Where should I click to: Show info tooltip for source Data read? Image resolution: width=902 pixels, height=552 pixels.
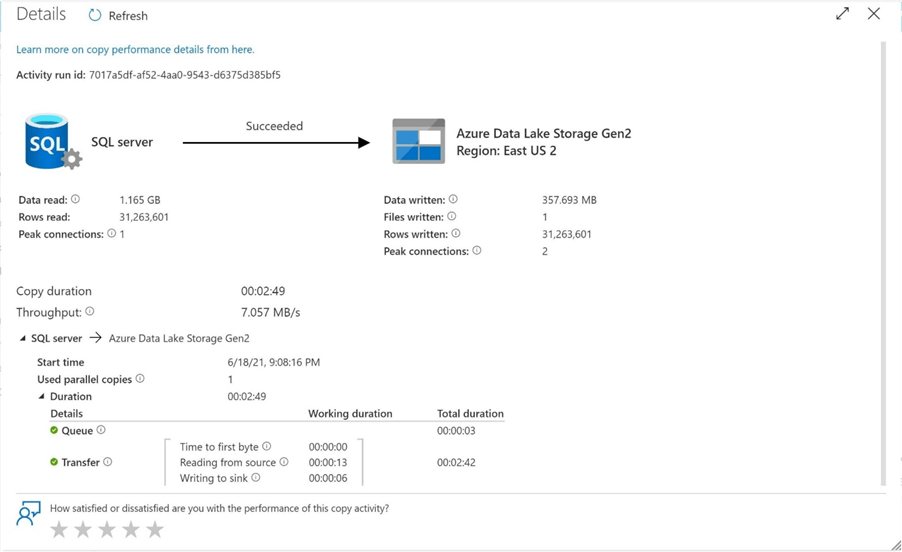[x=75, y=199]
